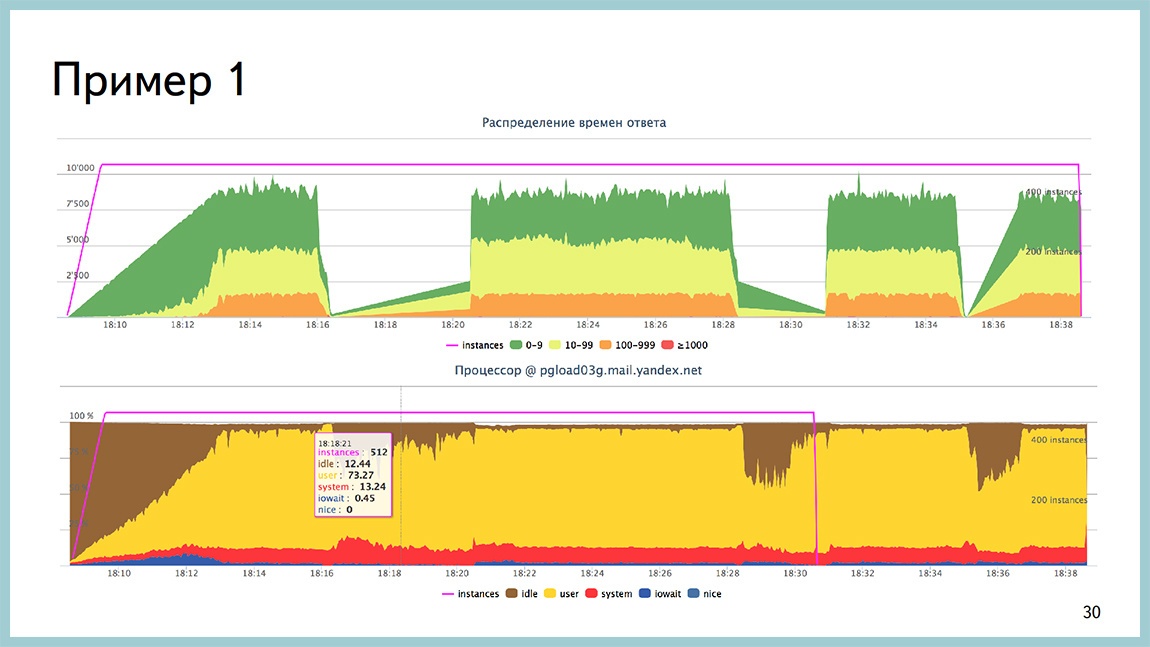
Task: Click 18:22 tick on top chart
Action: pos(520,324)
